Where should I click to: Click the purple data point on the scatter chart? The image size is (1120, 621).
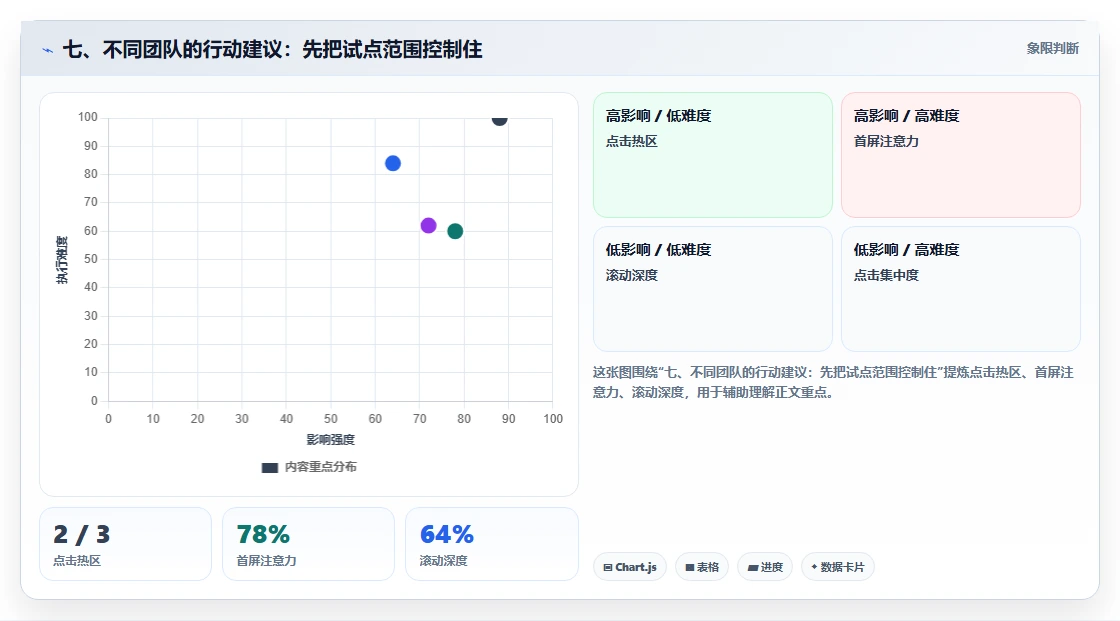(429, 226)
